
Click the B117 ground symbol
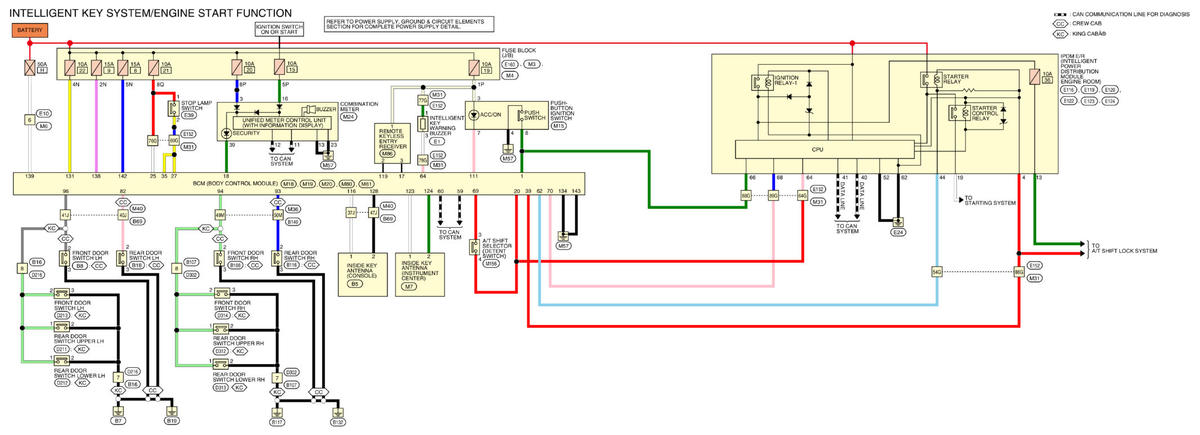pyautogui.click(x=277, y=412)
